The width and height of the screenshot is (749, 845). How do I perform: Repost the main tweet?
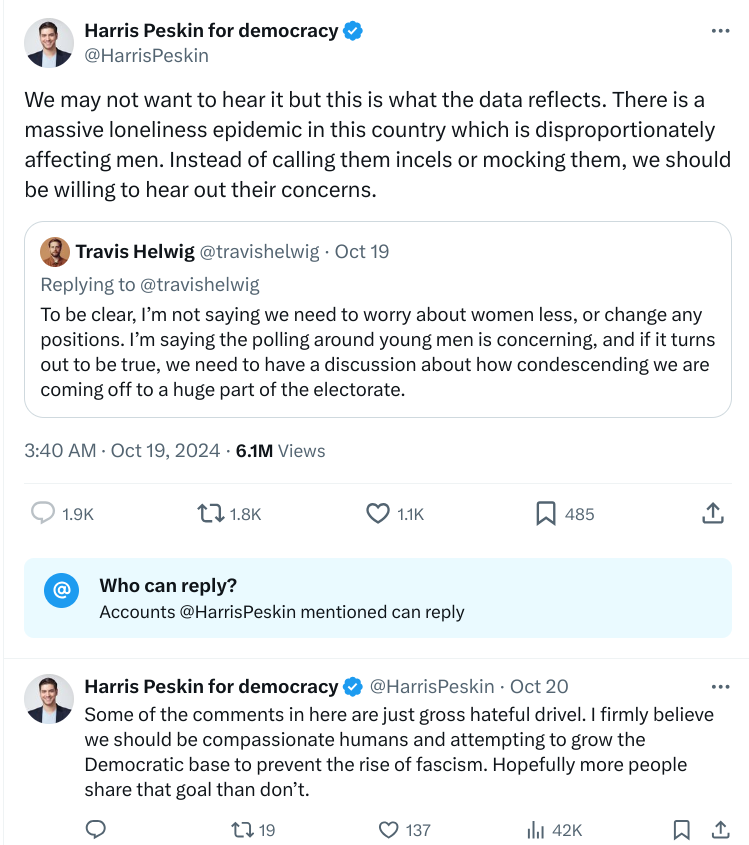click(210, 513)
